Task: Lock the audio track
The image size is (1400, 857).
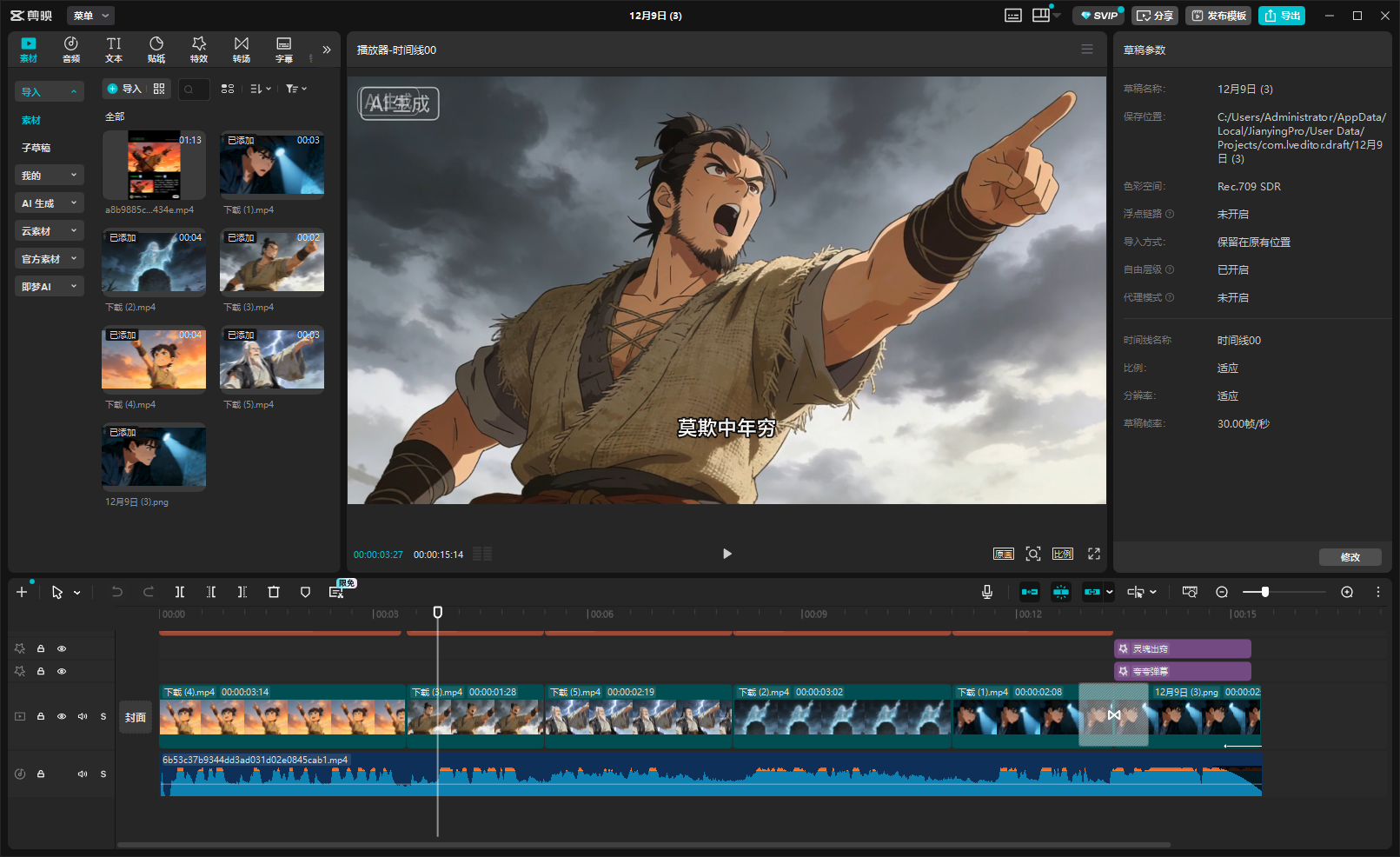Action: tap(41, 774)
